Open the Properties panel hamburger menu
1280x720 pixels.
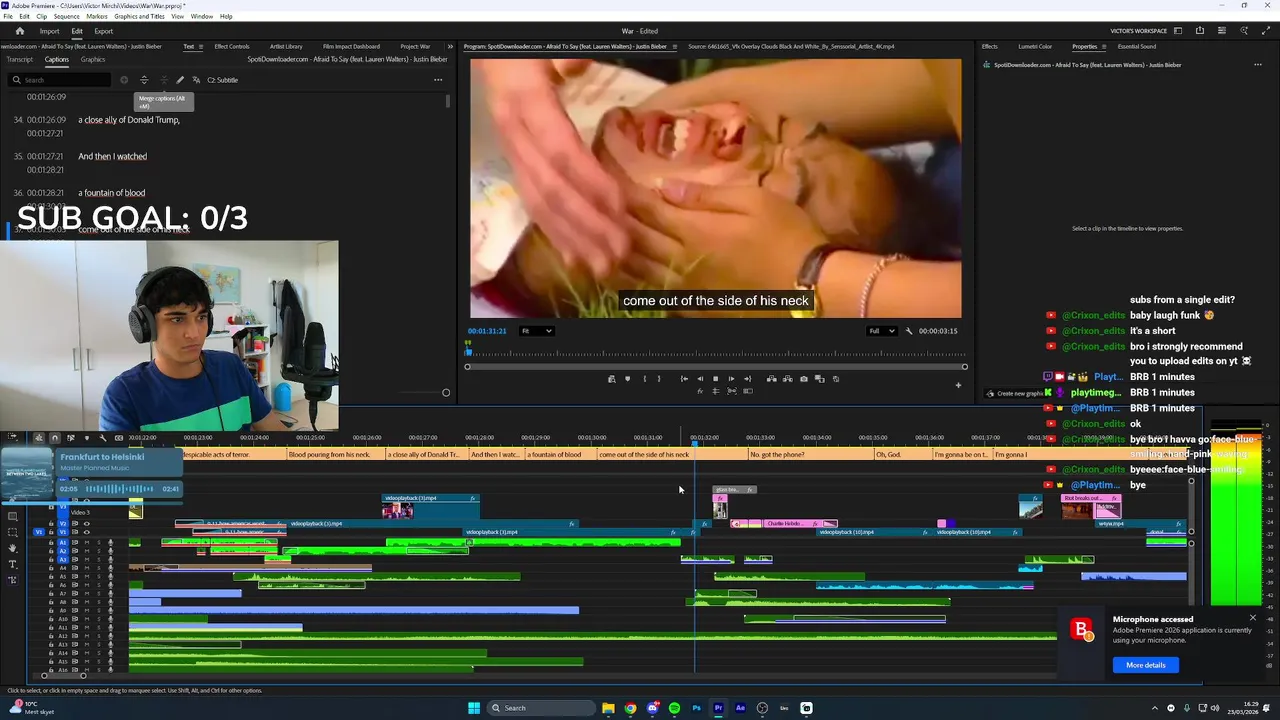click(1103, 46)
